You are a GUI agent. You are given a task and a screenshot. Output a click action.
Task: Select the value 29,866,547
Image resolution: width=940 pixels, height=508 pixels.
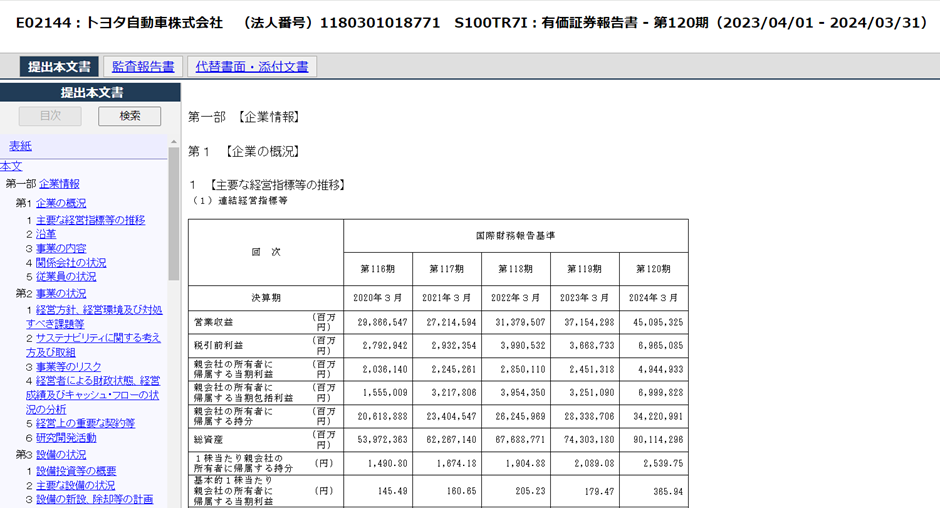click(x=382, y=322)
